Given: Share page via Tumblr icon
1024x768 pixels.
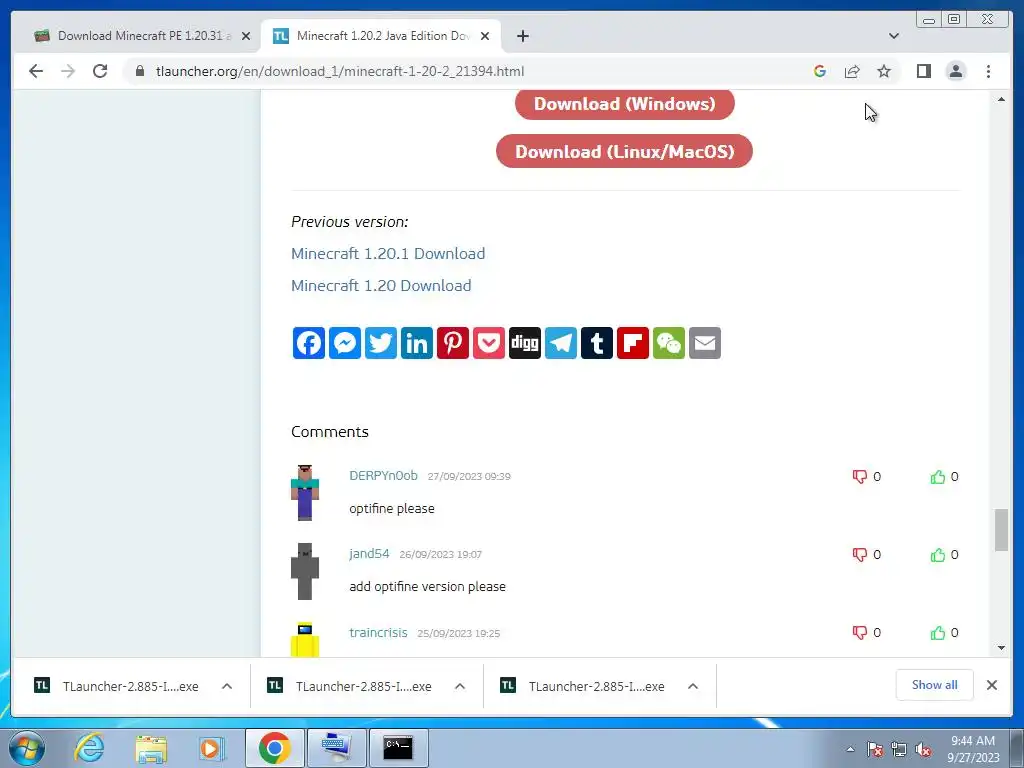Looking at the screenshot, I should pos(597,343).
